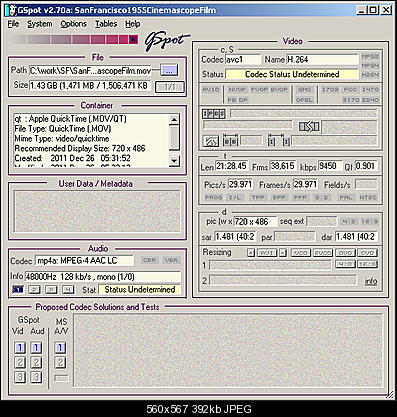Click the audio Info field 48000Hz
Image resolution: width=397 pixels, height=417 pixels.
(x=103, y=276)
